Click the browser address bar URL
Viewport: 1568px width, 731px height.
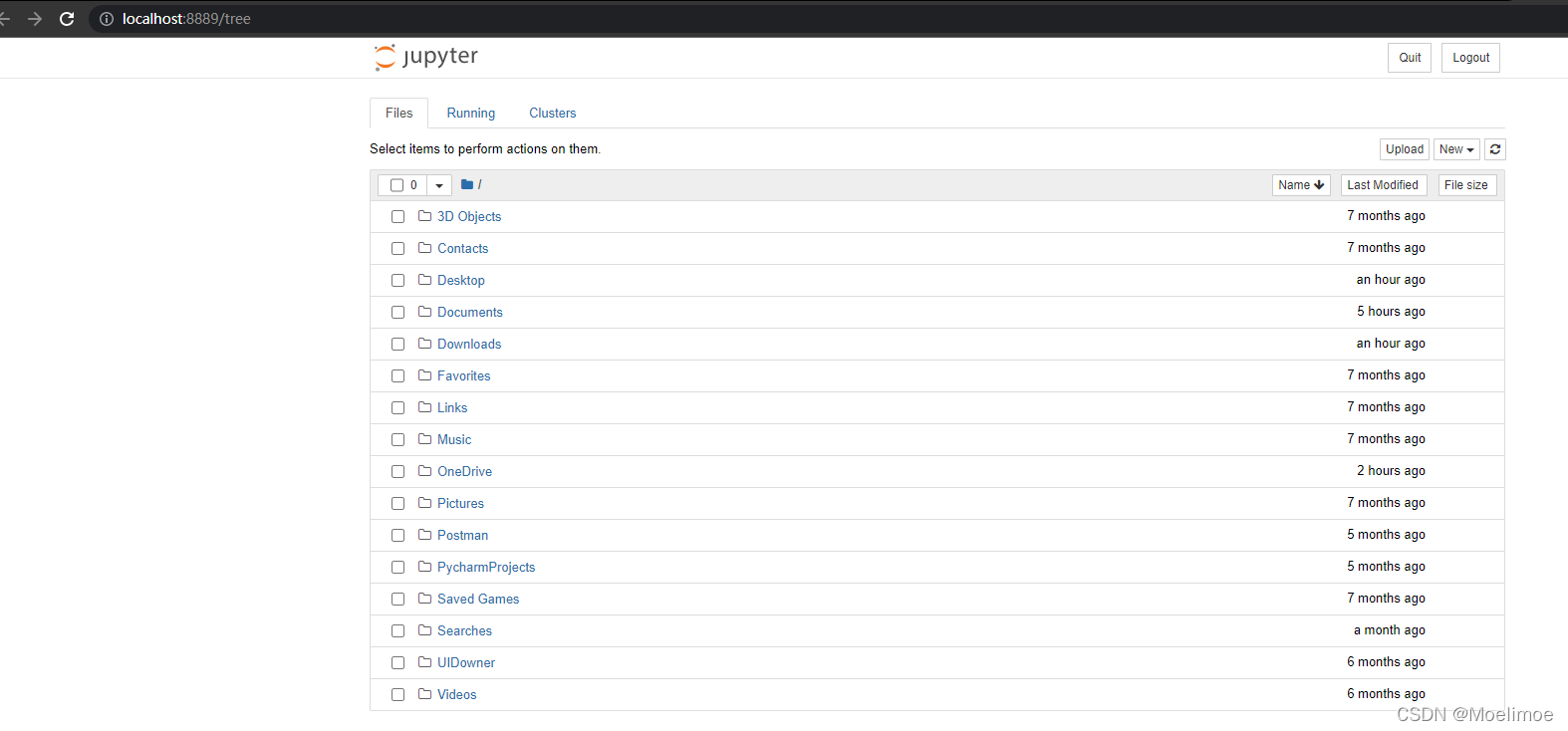click(186, 19)
